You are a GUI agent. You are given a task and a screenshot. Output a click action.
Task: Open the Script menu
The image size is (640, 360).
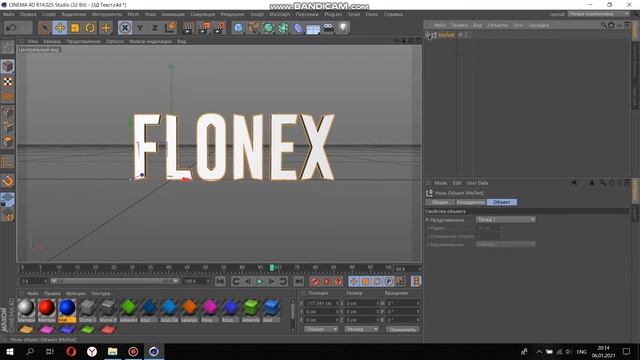click(x=354, y=14)
